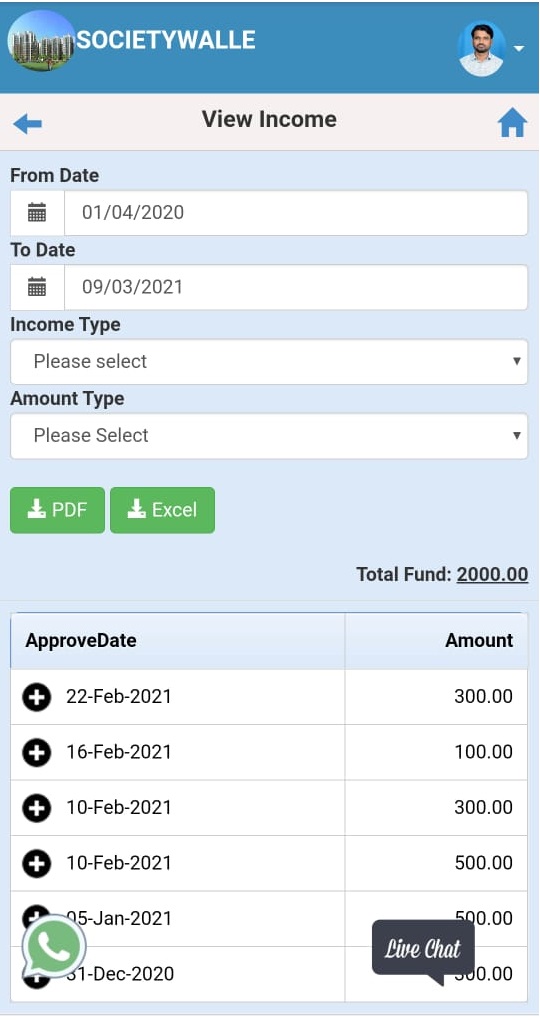The height and width of the screenshot is (1020, 540).
Task: Open the Income Type dropdown
Action: point(269,361)
